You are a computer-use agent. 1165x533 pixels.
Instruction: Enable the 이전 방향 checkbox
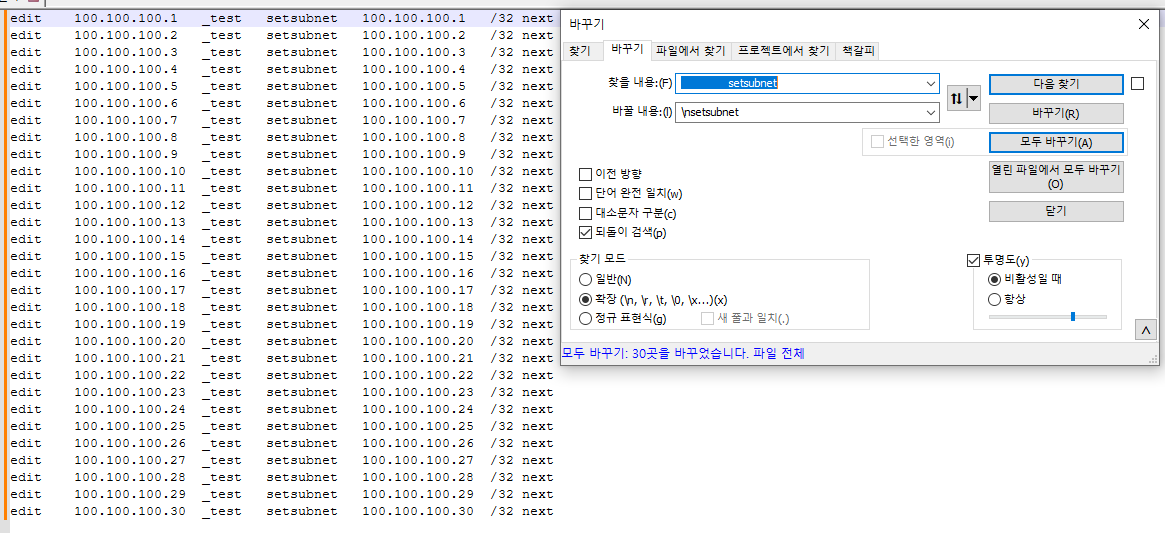[x=585, y=175]
